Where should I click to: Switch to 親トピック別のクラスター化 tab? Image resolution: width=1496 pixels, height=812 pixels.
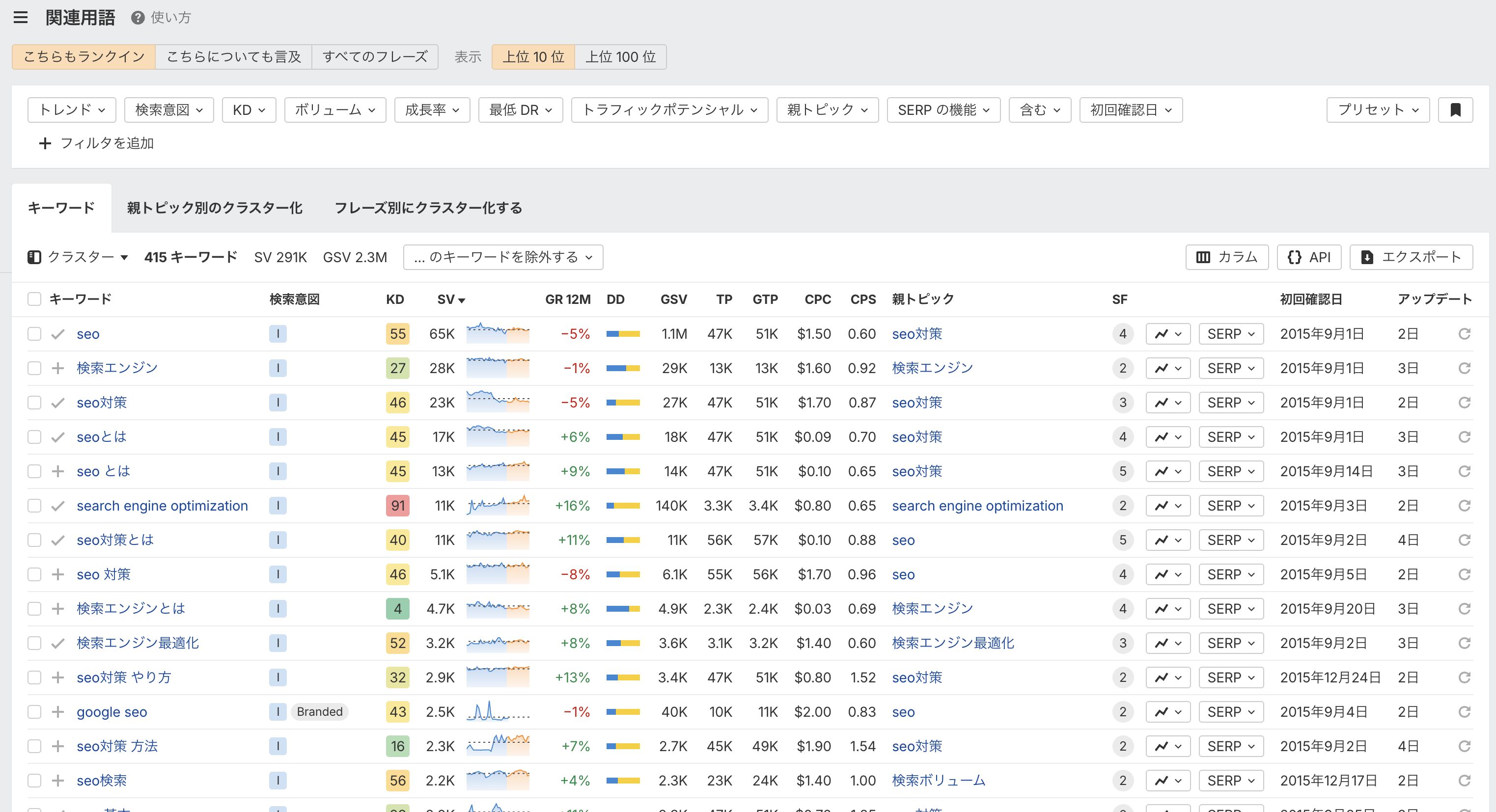click(214, 208)
